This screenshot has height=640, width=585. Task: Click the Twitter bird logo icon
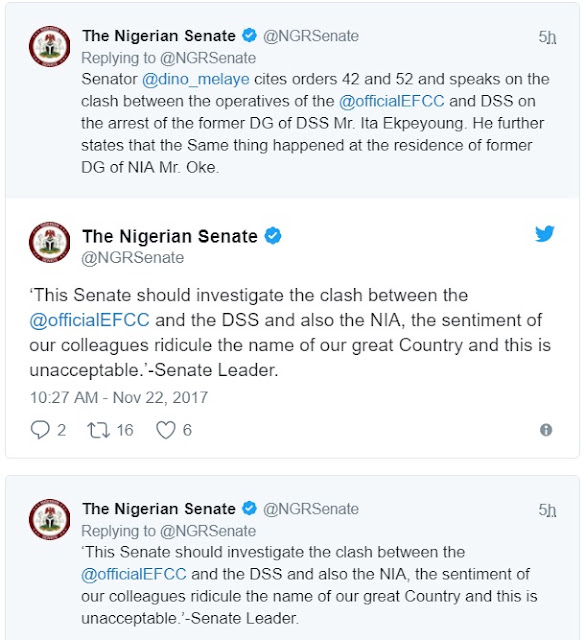click(x=545, y=233)
